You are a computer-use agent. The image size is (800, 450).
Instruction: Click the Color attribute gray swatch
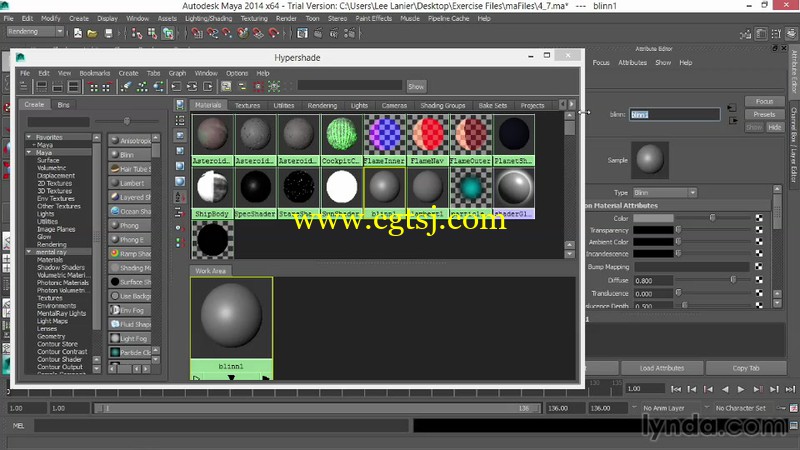point(653,218)
